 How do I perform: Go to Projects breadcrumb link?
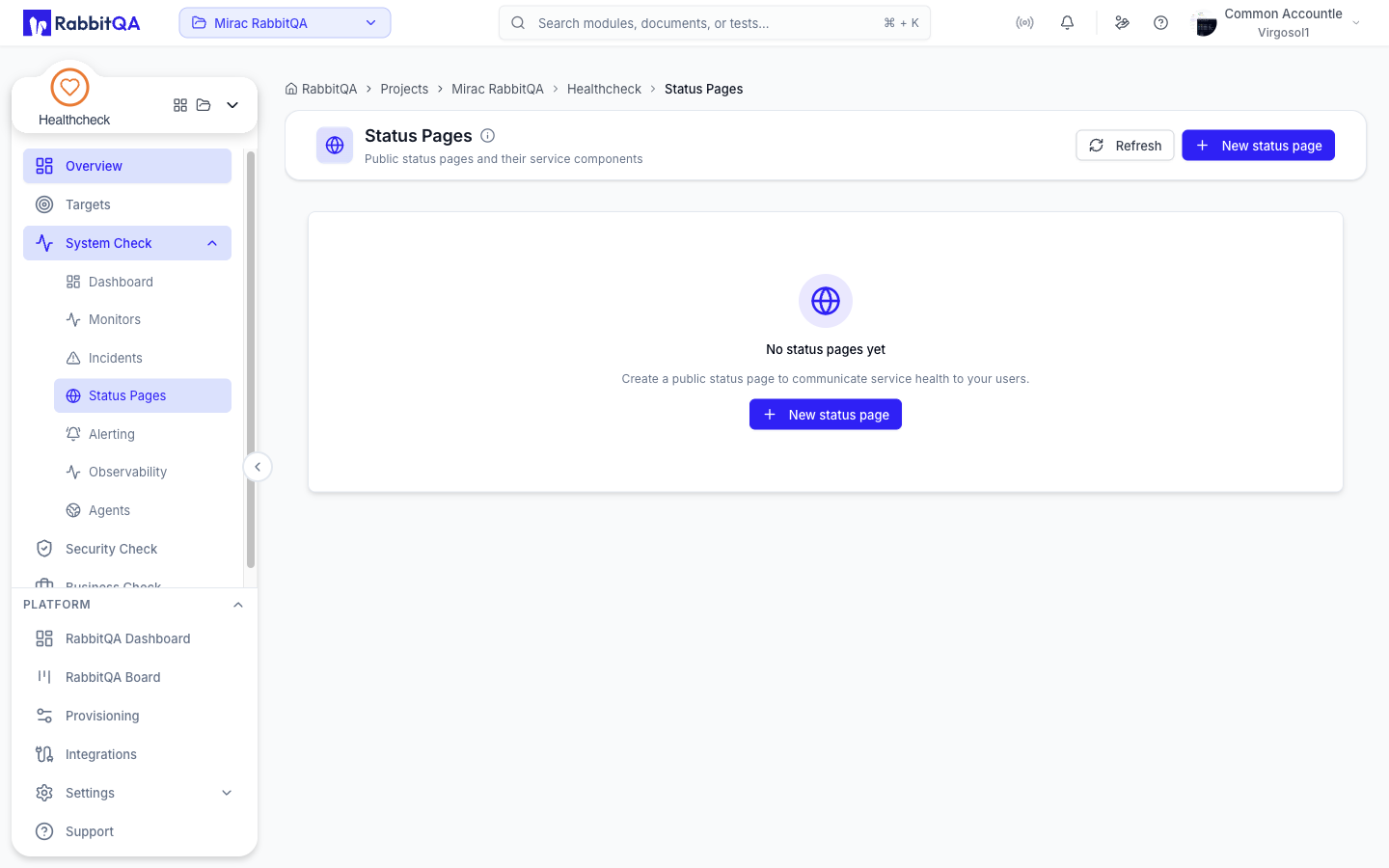coord(404,89)
